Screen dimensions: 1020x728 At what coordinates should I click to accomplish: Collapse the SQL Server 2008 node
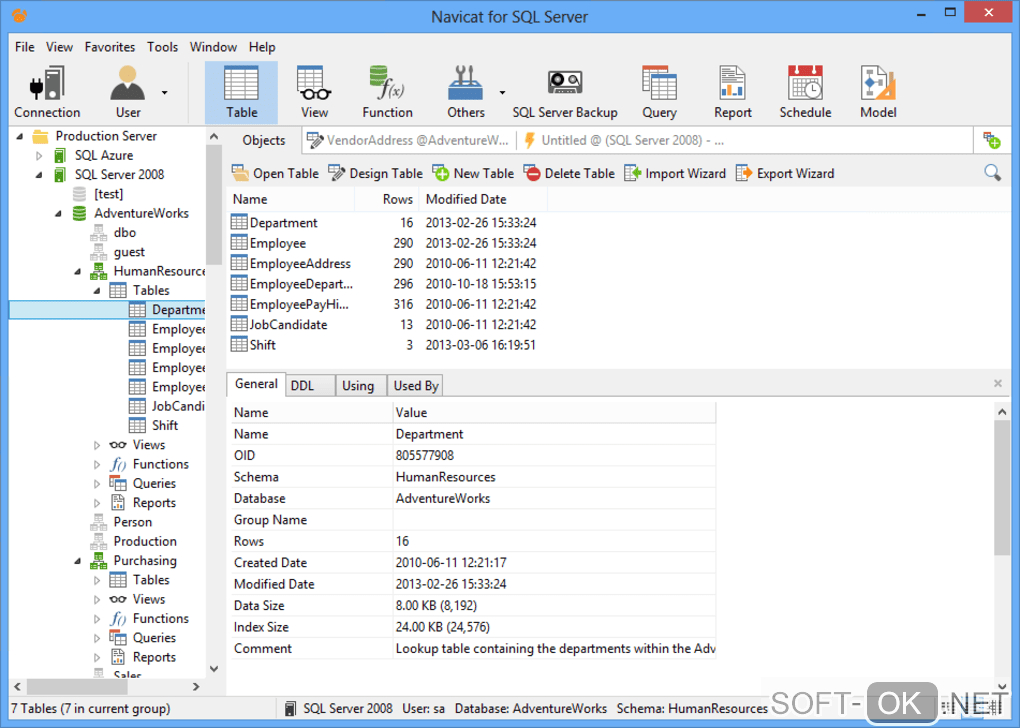(39, 174)
